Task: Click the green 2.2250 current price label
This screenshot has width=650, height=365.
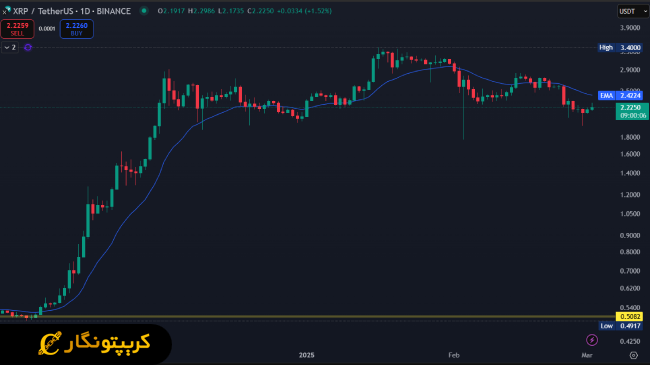Action: click(632, 107)
